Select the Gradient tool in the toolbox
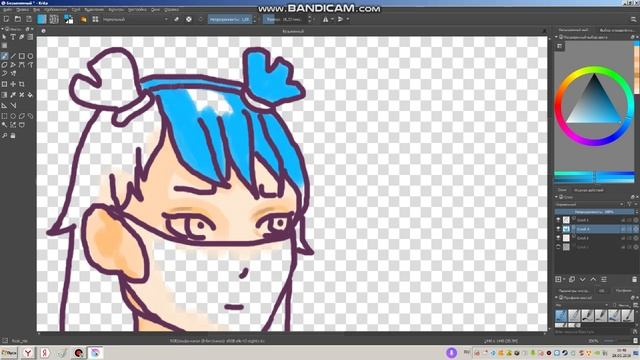This screenshot has width=640, height=360. [x=4, y=95]
